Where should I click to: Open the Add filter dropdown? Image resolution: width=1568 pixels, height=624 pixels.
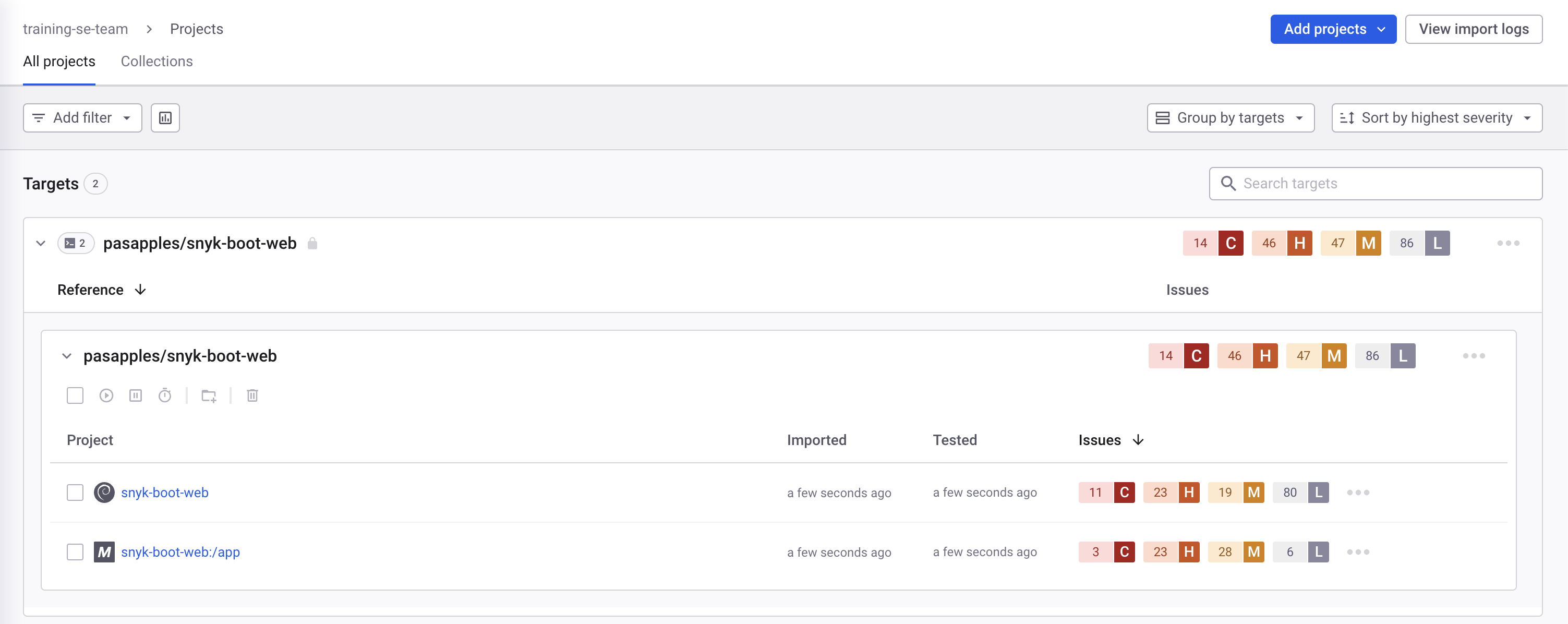[x=82, y=117]
